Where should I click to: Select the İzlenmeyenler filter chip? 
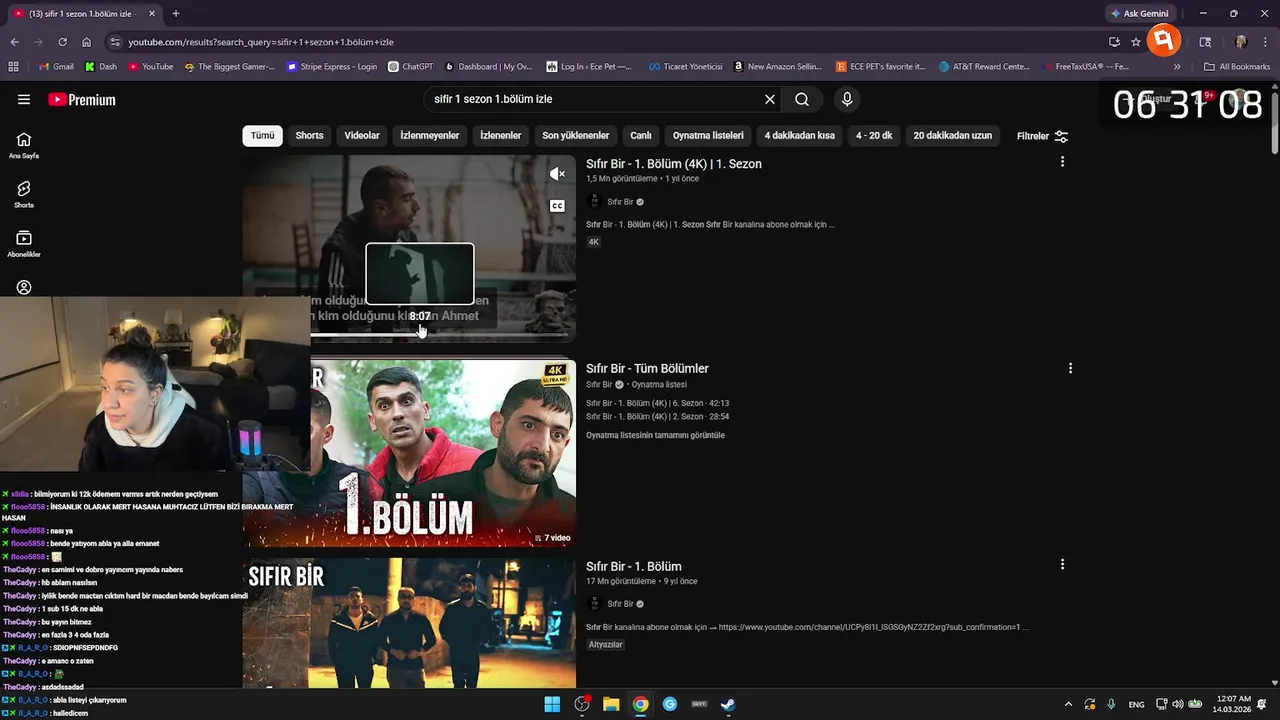click(x=430, y=136)
